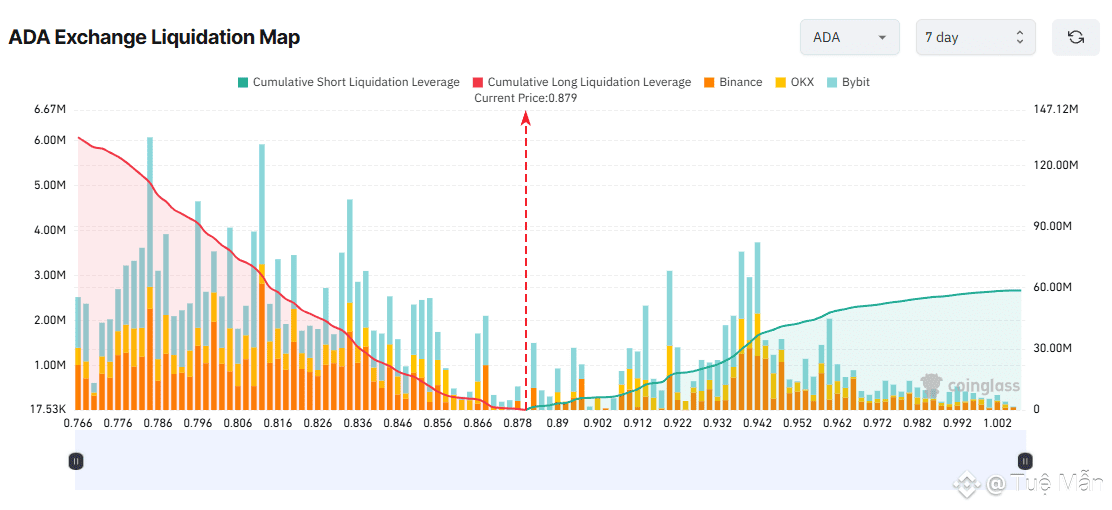Toggle the Binance legend series

(733, 82)
